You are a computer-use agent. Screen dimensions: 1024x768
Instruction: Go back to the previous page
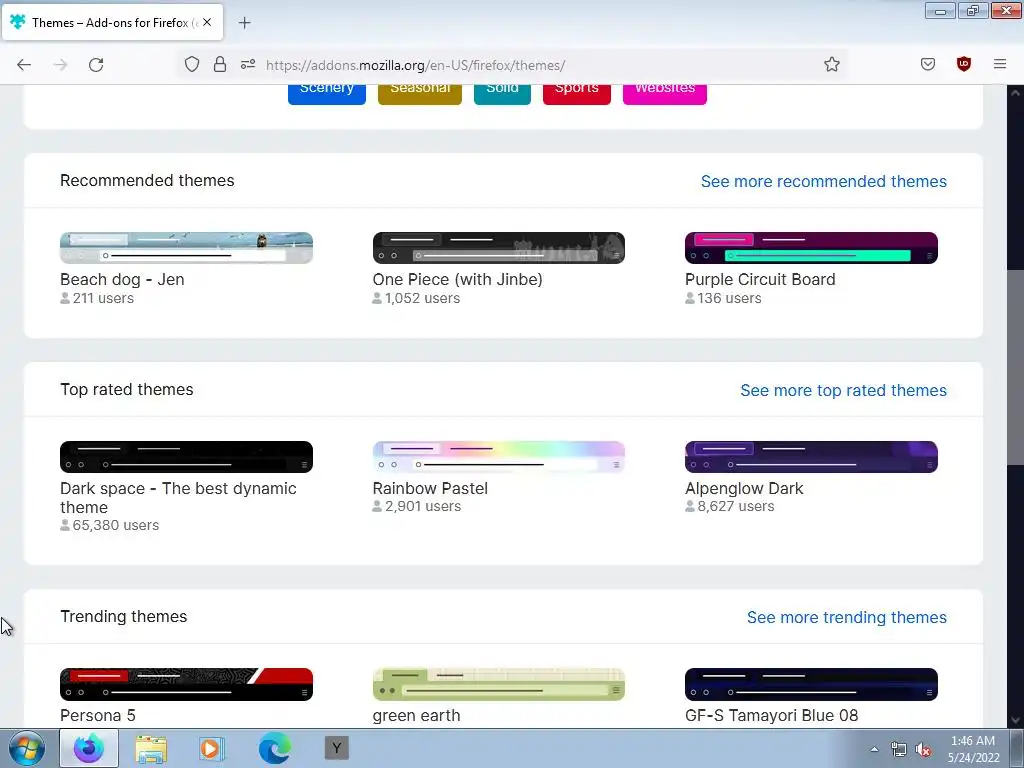click(x=24, y=65)
